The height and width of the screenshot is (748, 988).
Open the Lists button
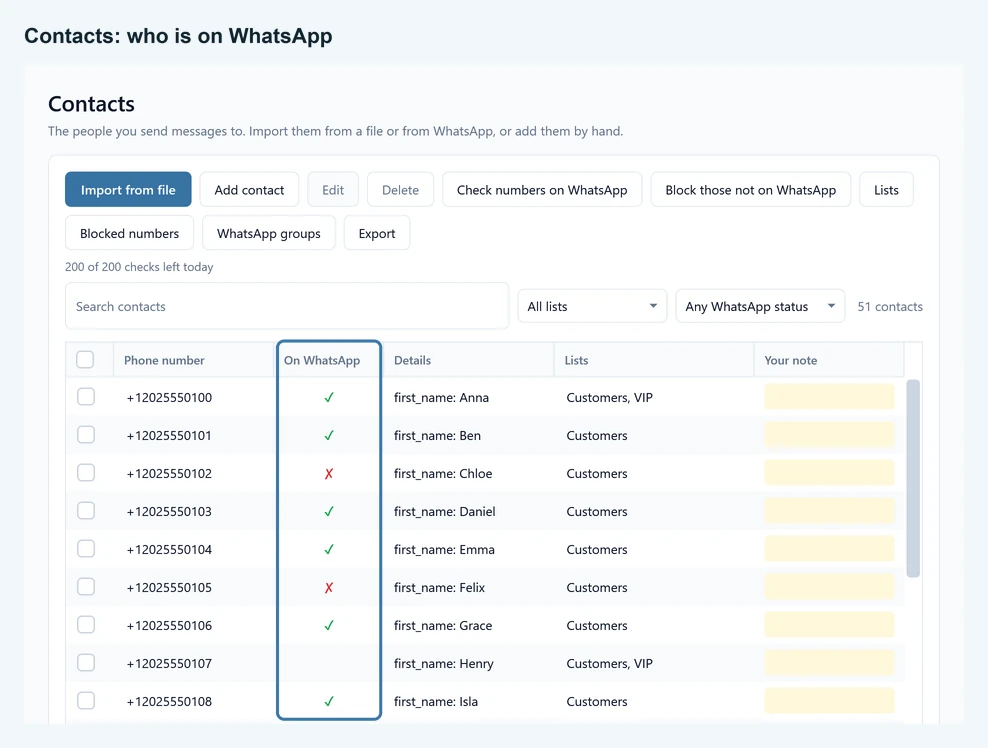click(x=886, y=190)
